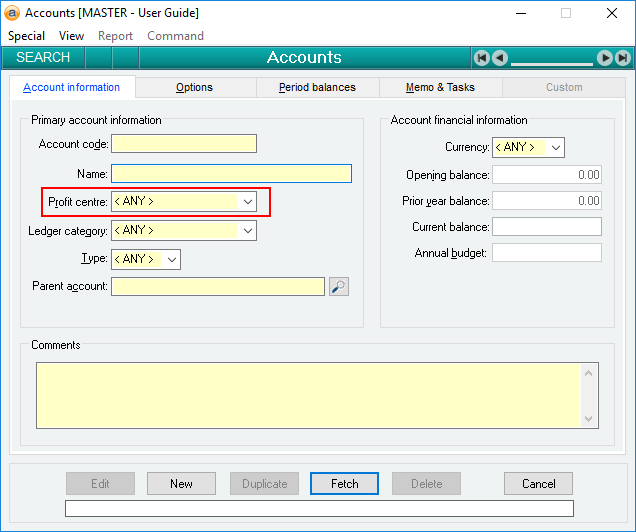Switch to the Options tab

coord(194,88)
